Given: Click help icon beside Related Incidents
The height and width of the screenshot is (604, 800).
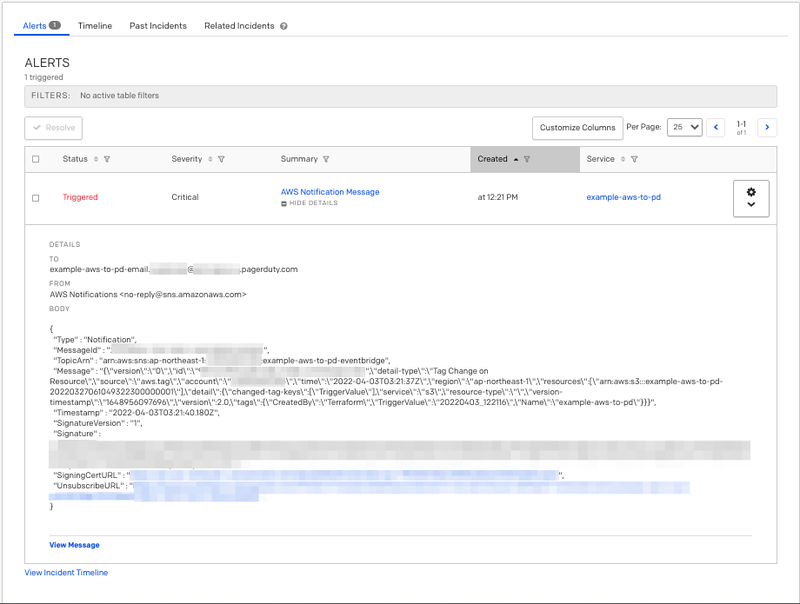Looking at the screenshot, I should [284, 26].
